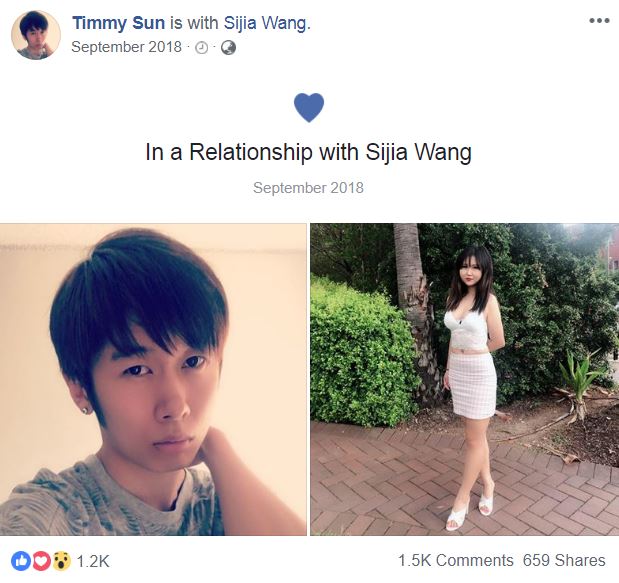Viewport: 619px width, 583px height.
Task: View the 659 Shares list
Action: click(564, 561)
